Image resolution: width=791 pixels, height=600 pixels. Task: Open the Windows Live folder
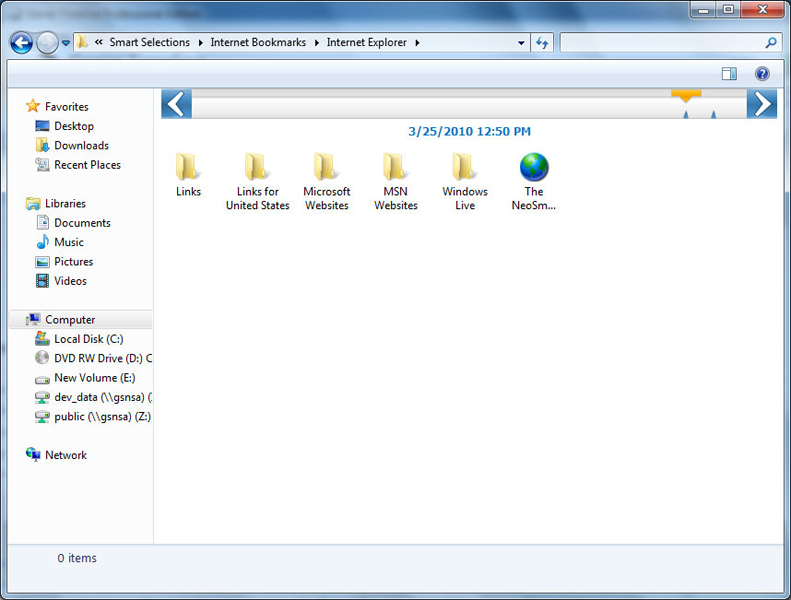[465, 182]
